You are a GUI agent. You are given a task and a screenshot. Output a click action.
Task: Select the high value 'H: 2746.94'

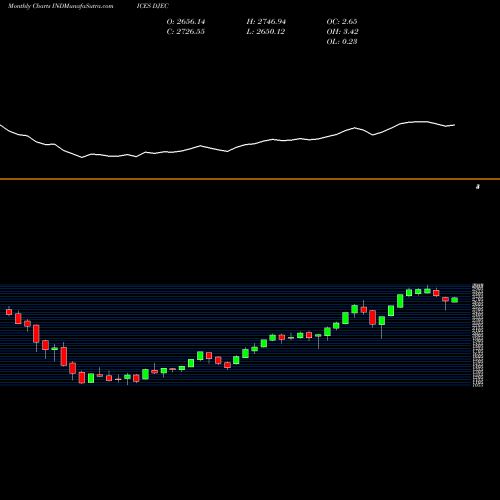click(266, 22)
